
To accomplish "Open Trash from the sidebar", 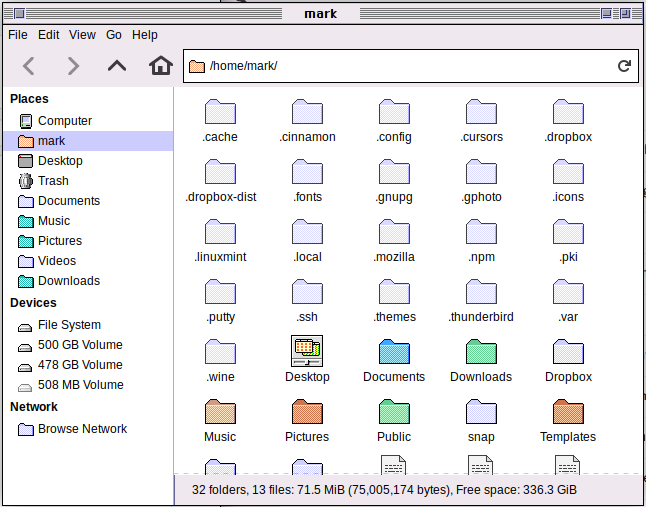I will 88,181.
